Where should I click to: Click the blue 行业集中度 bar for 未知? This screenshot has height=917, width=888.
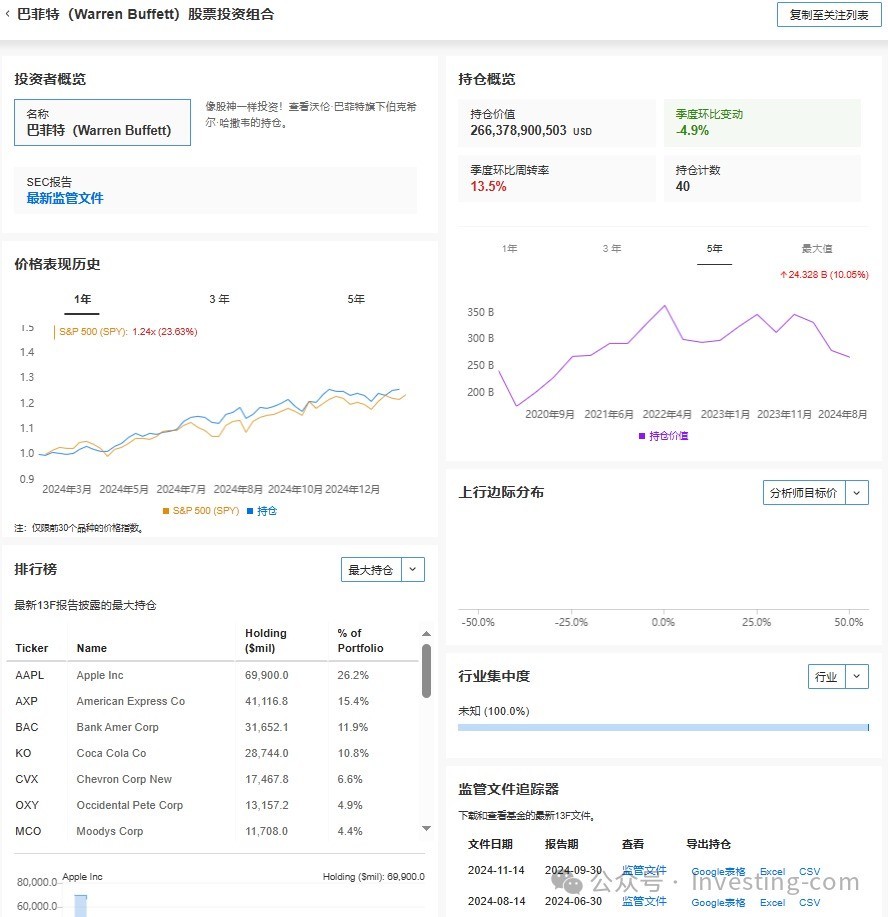pyautogui.click(x=662, y=727)
